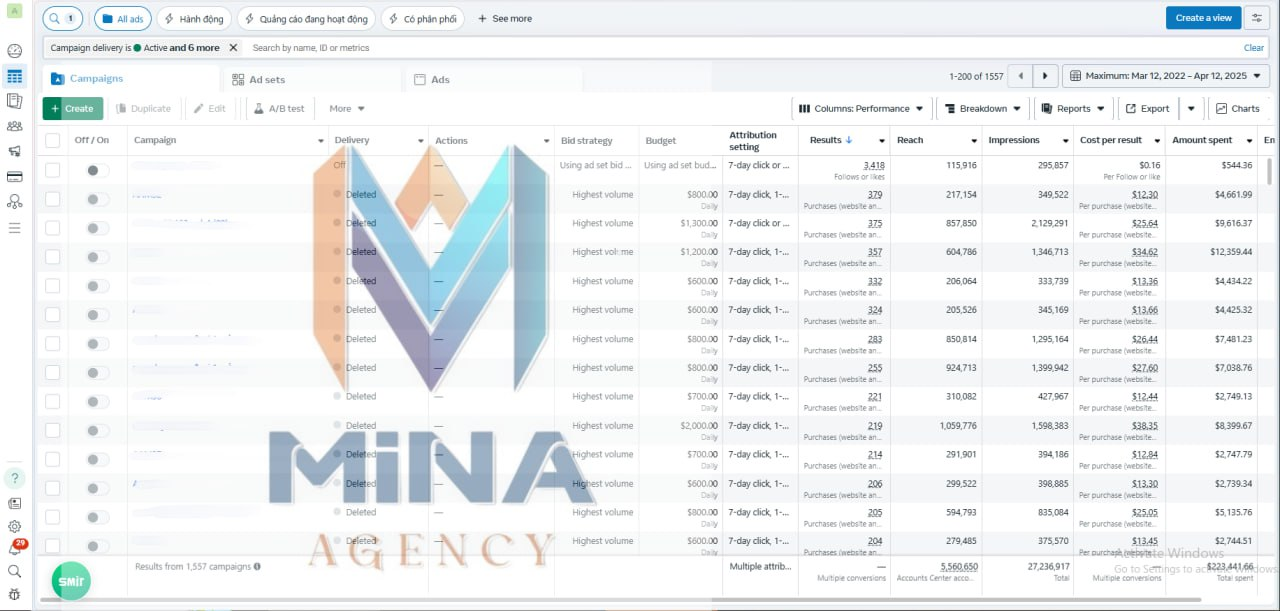Screen dimensions: 1280x611
Task: Select the Có phân phối view
Action: (x=422, y=18)
